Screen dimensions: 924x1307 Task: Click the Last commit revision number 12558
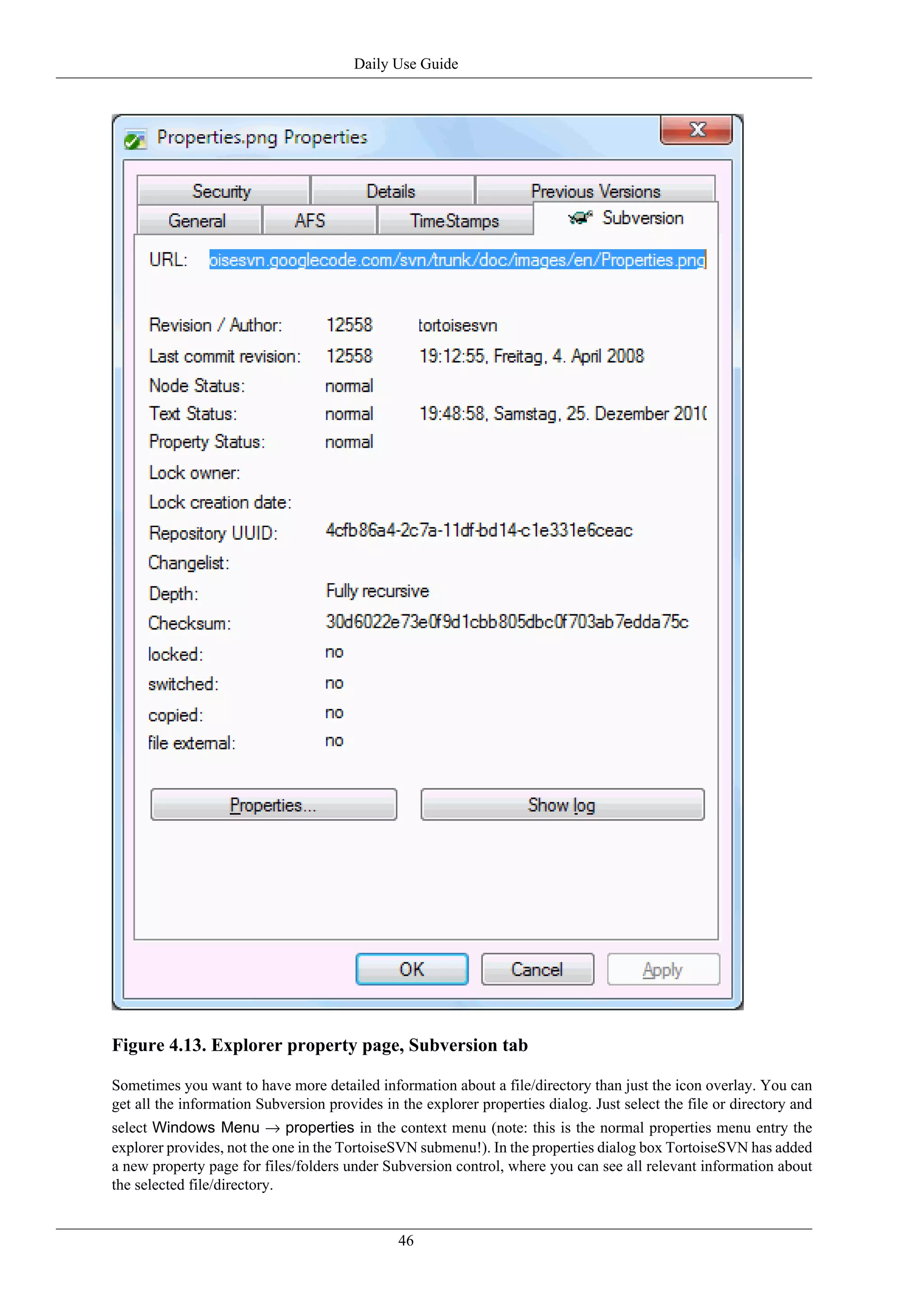point(349,357)
